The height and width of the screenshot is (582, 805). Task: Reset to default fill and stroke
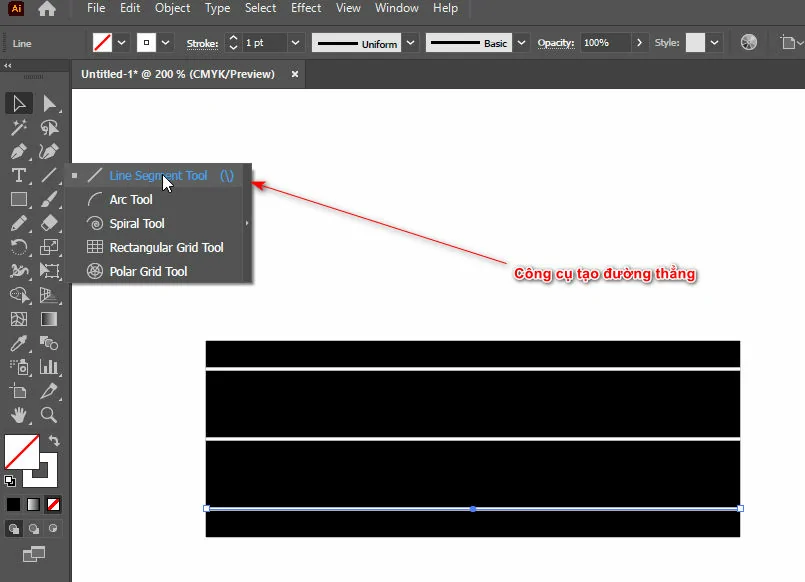[x=10, y=481]
